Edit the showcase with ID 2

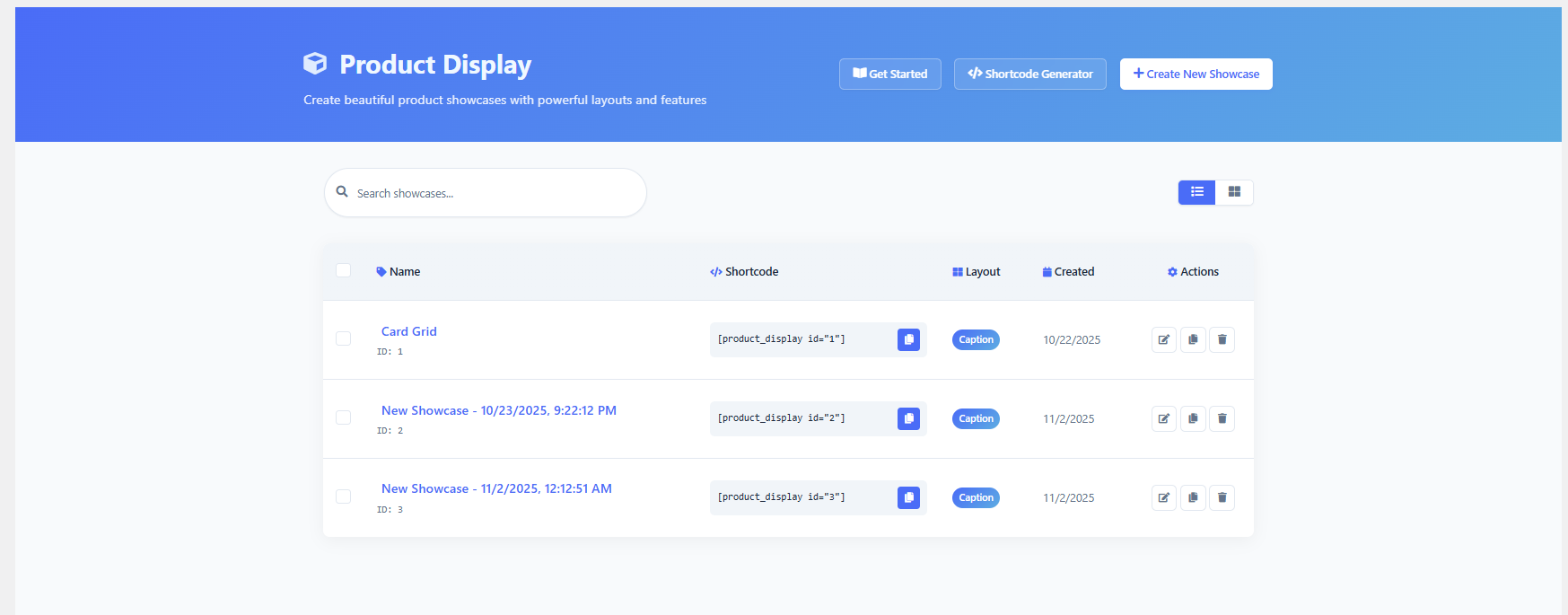(1163, 418)
